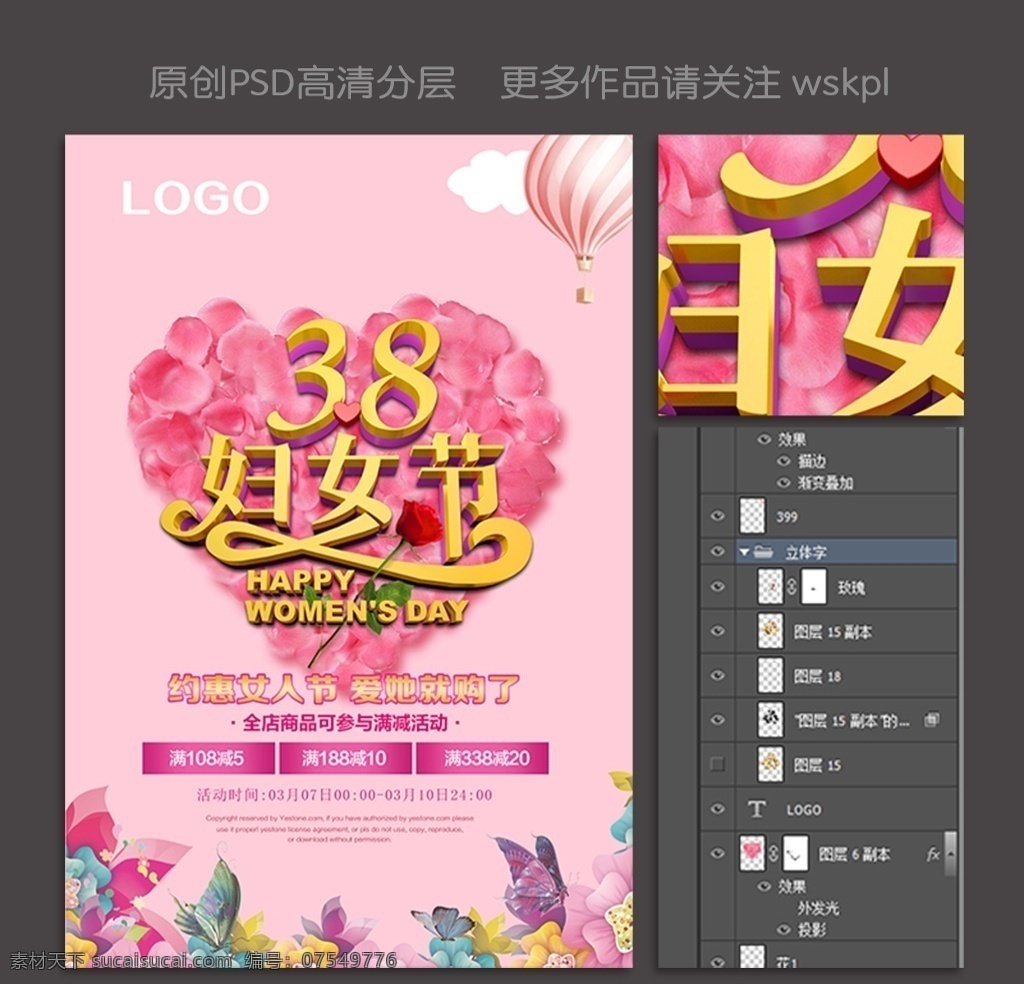Click the 图层 15 副本 的... layer thumbnail
This screenshot has width=1024, height=984.
click(x=771, y=720)
